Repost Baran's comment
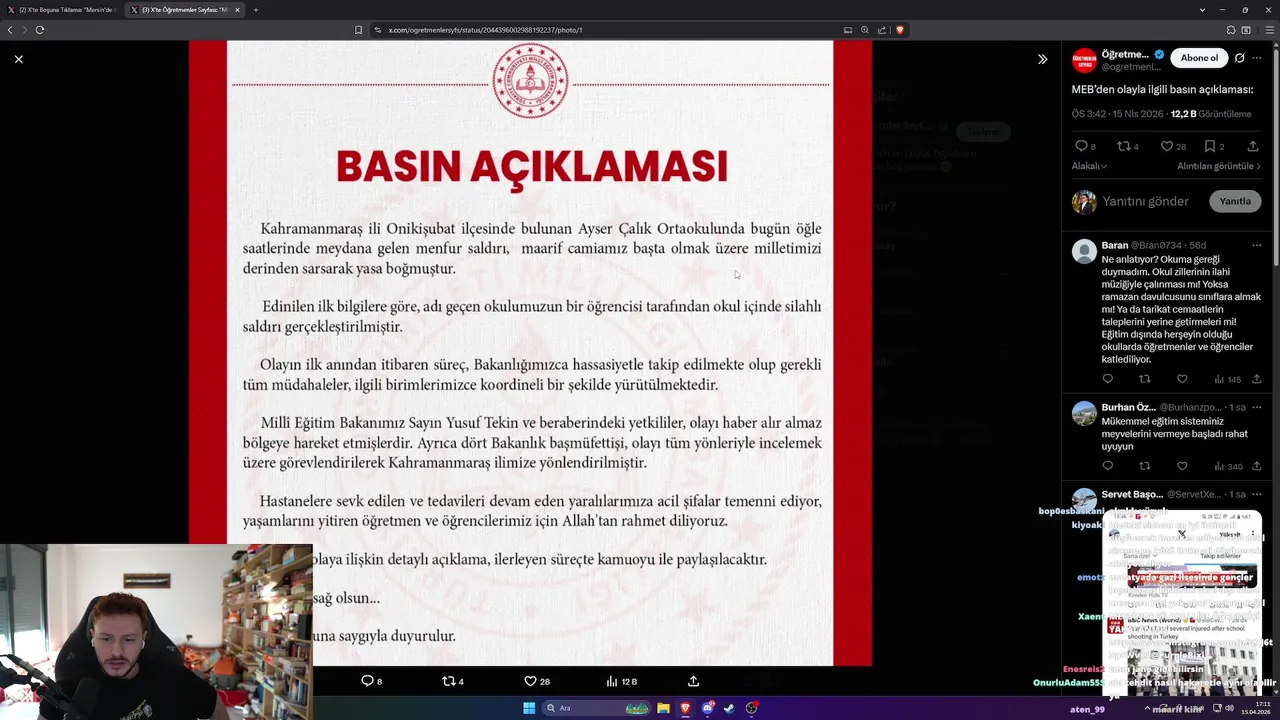This screenshot has height=720, width=1280. click(1145, 379)
